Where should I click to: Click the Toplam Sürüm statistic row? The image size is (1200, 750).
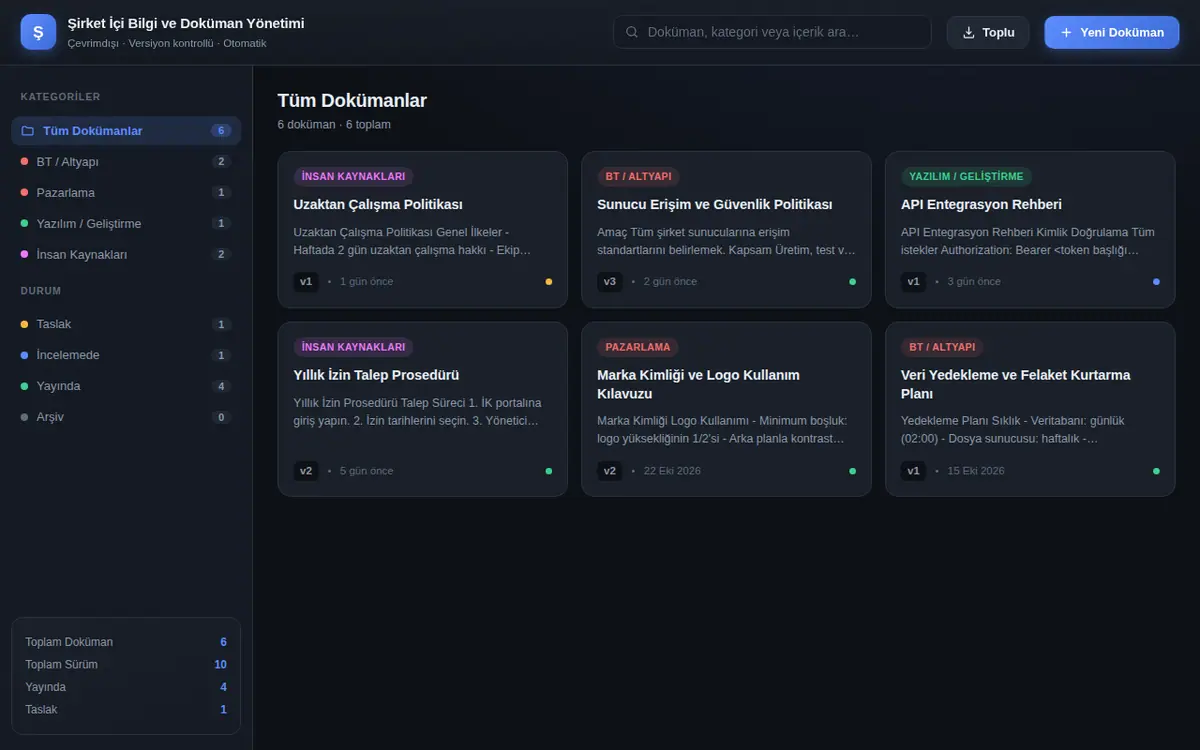[x=126, y=665]
